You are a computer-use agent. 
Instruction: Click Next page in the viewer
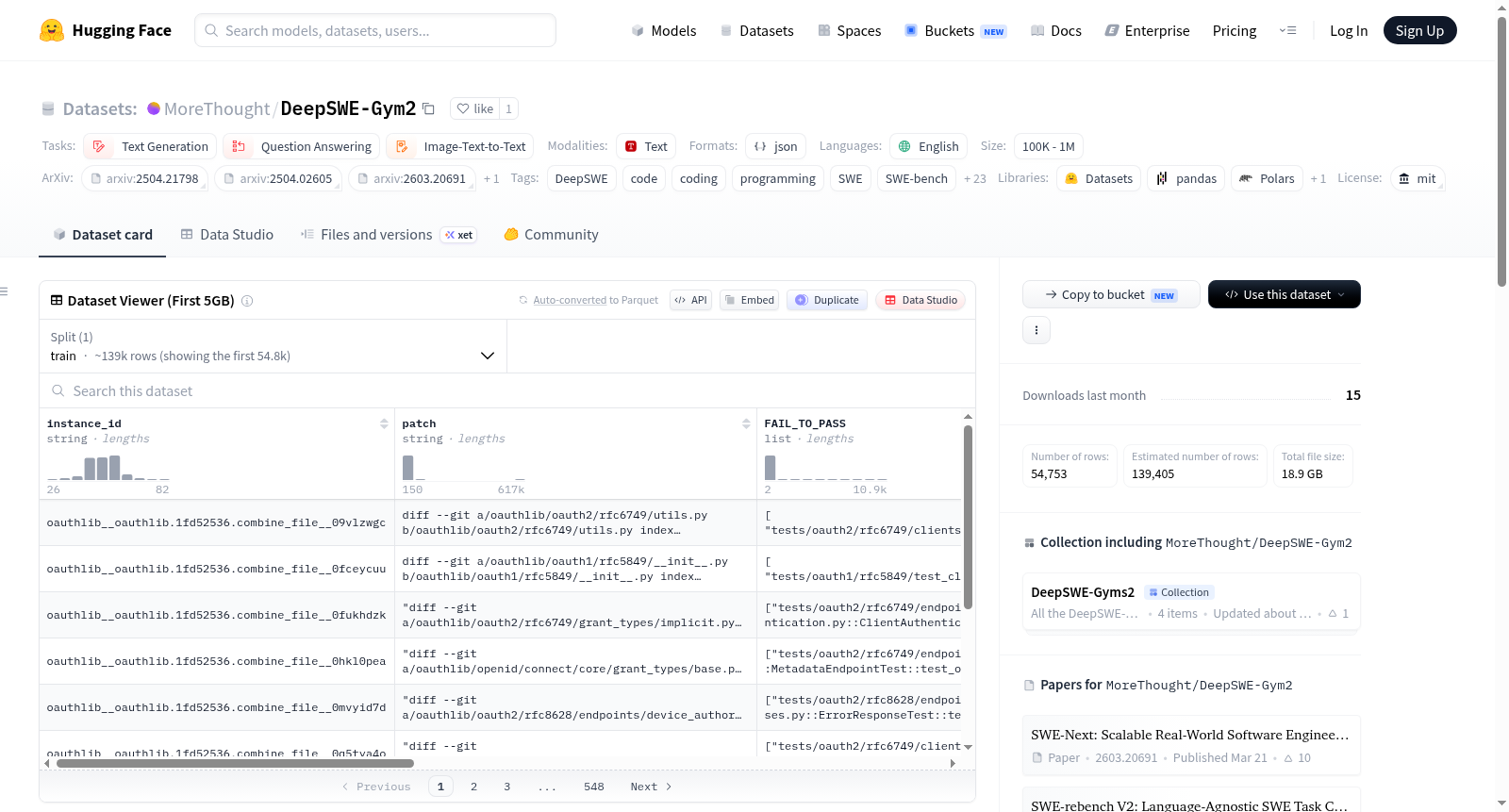pyautogui.click(x=651, y=787)
